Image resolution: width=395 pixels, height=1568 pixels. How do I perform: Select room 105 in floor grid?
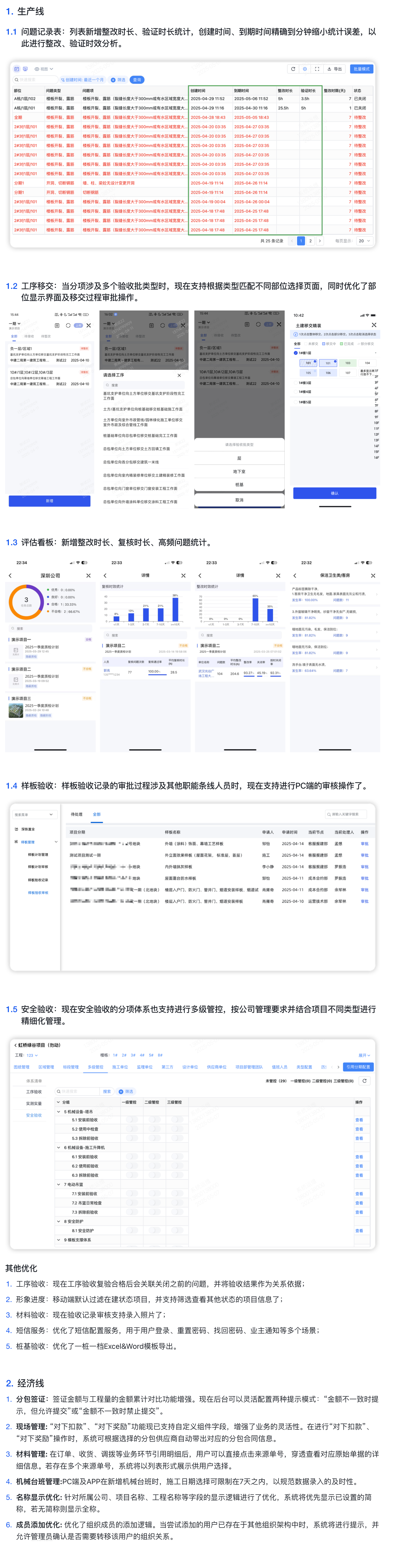(308, 373)
